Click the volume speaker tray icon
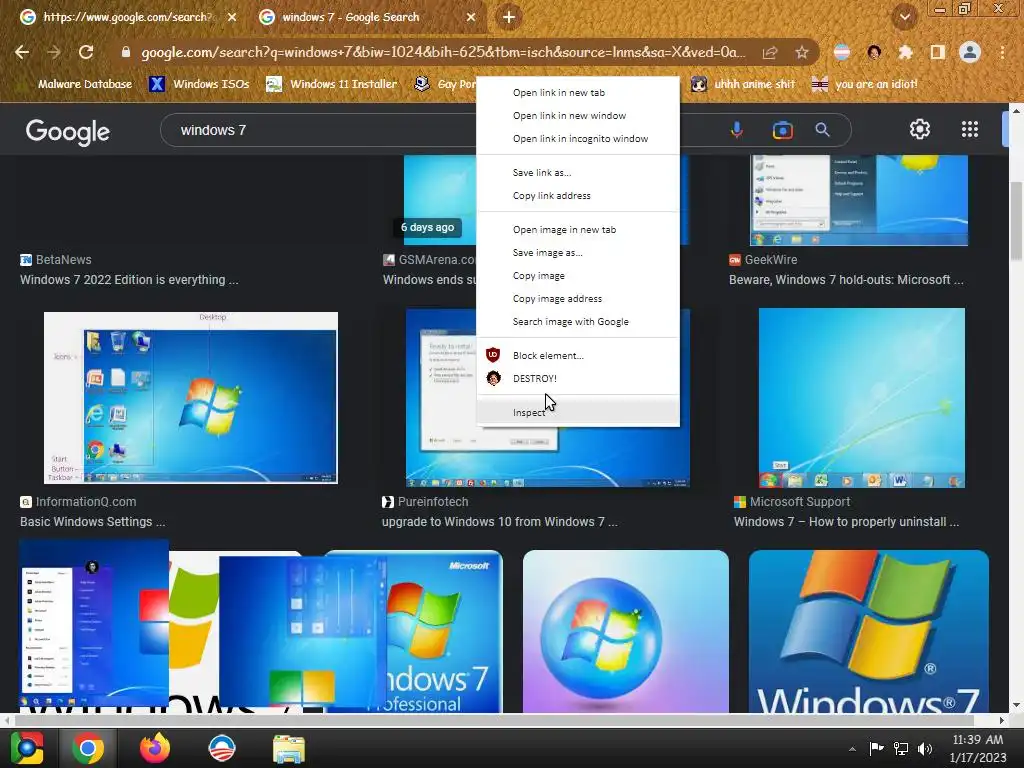 tap(925, 748)
